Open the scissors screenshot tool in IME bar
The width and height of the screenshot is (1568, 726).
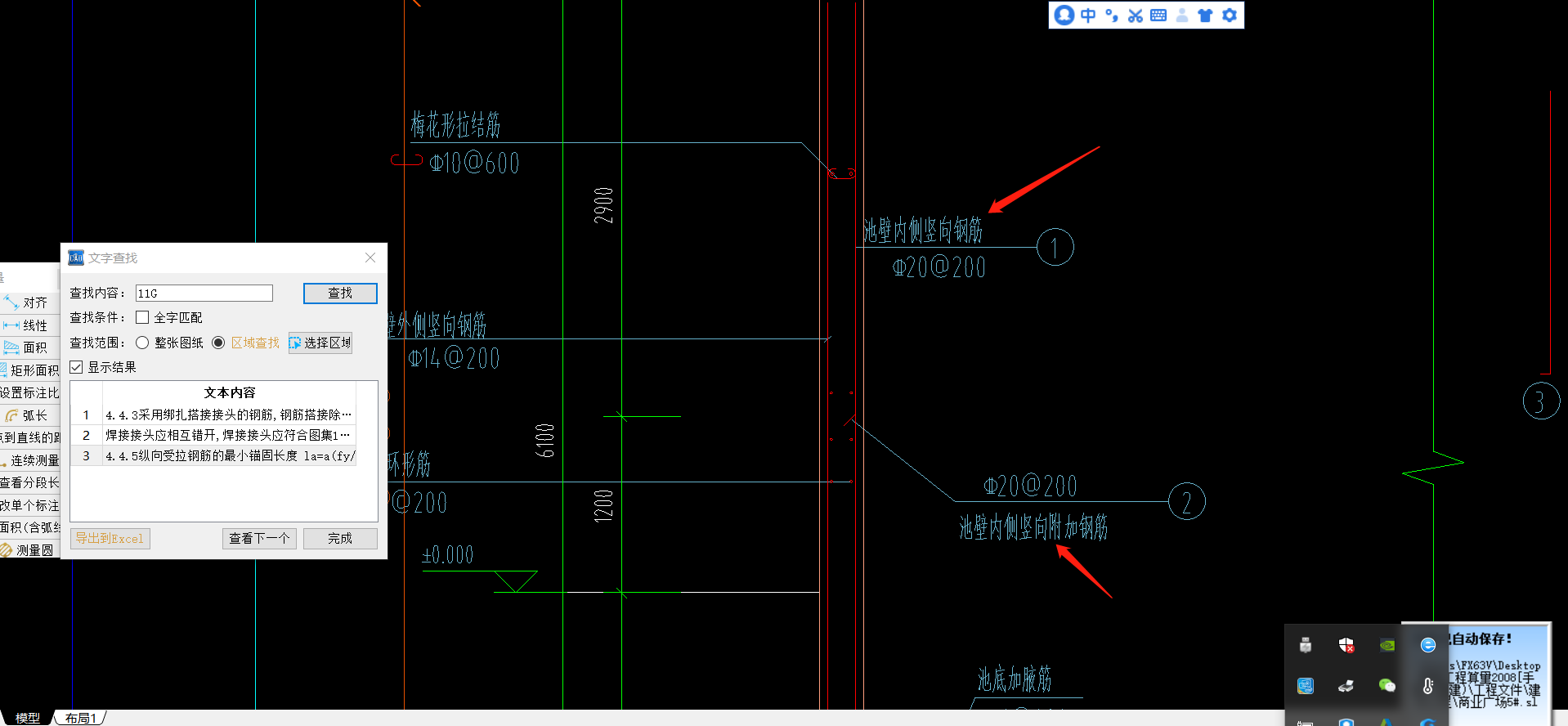coord(1135,15)
